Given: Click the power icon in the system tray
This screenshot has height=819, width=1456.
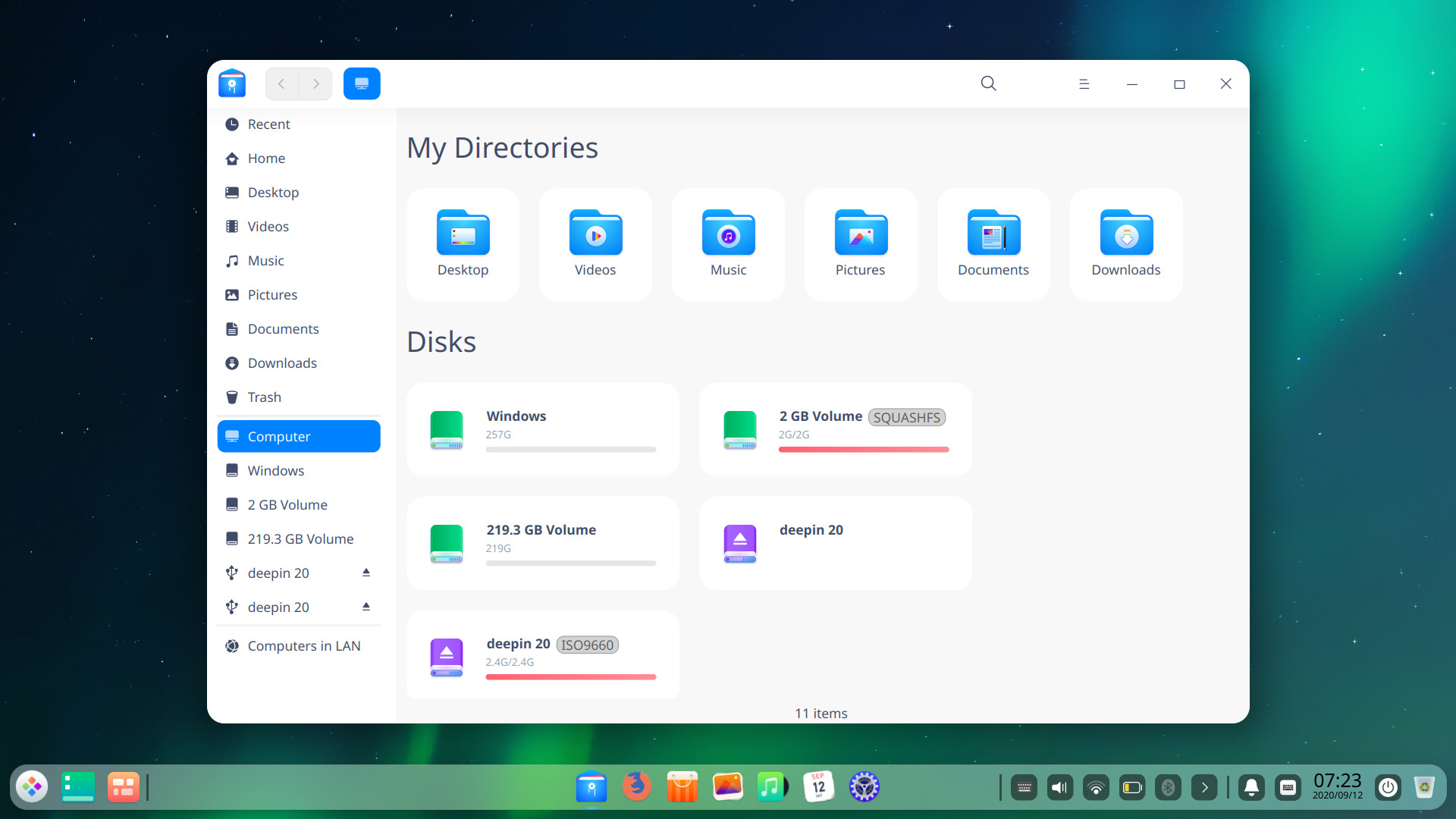Looking at the screenshot, I should click(1389, 787).
